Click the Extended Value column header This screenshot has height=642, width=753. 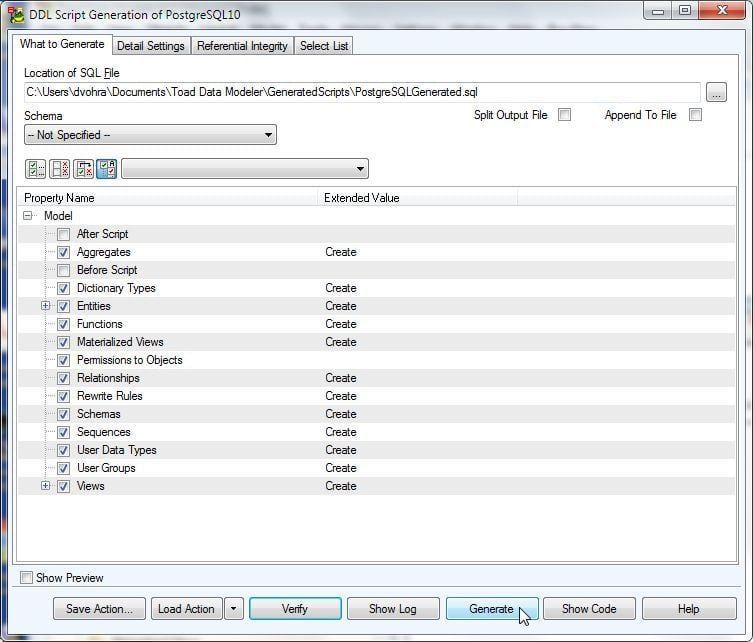point(417,198)
